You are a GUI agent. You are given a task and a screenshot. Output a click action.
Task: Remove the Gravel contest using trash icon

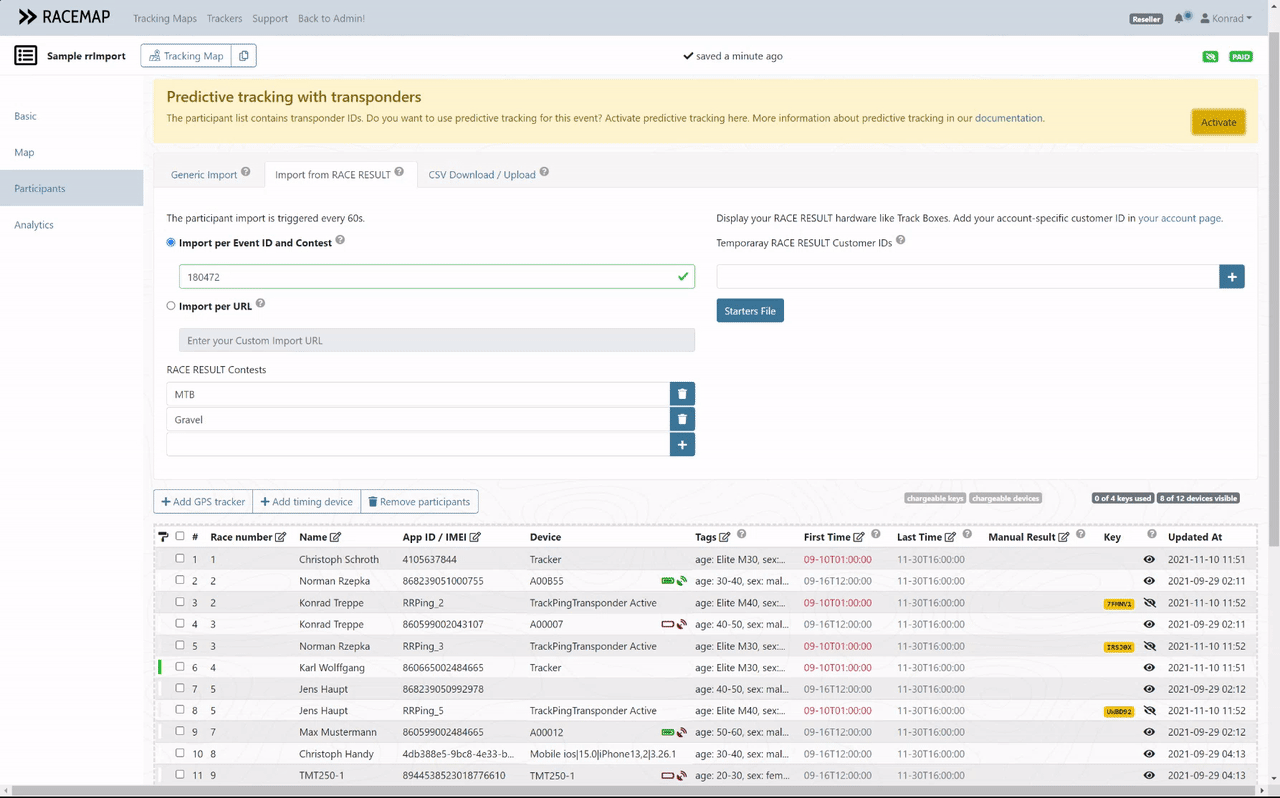pyautogui.click(x=682, y=420)
